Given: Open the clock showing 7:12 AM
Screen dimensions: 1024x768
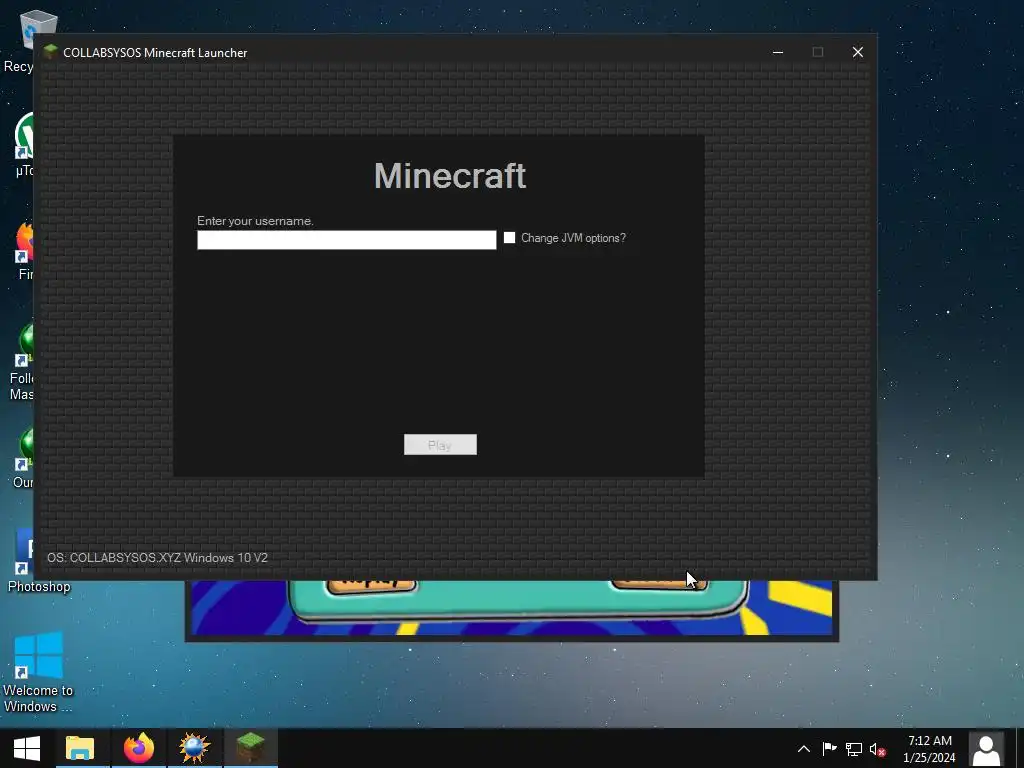Looking at the screenshot, I should 929,749.
